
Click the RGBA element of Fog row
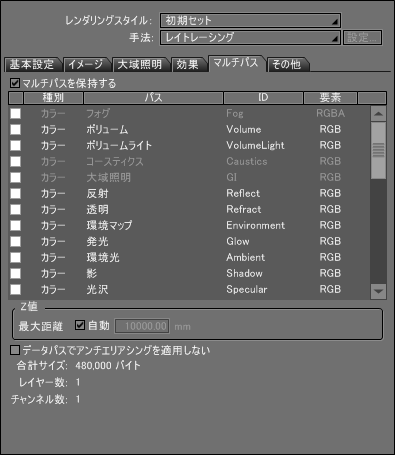pos(330,113)
